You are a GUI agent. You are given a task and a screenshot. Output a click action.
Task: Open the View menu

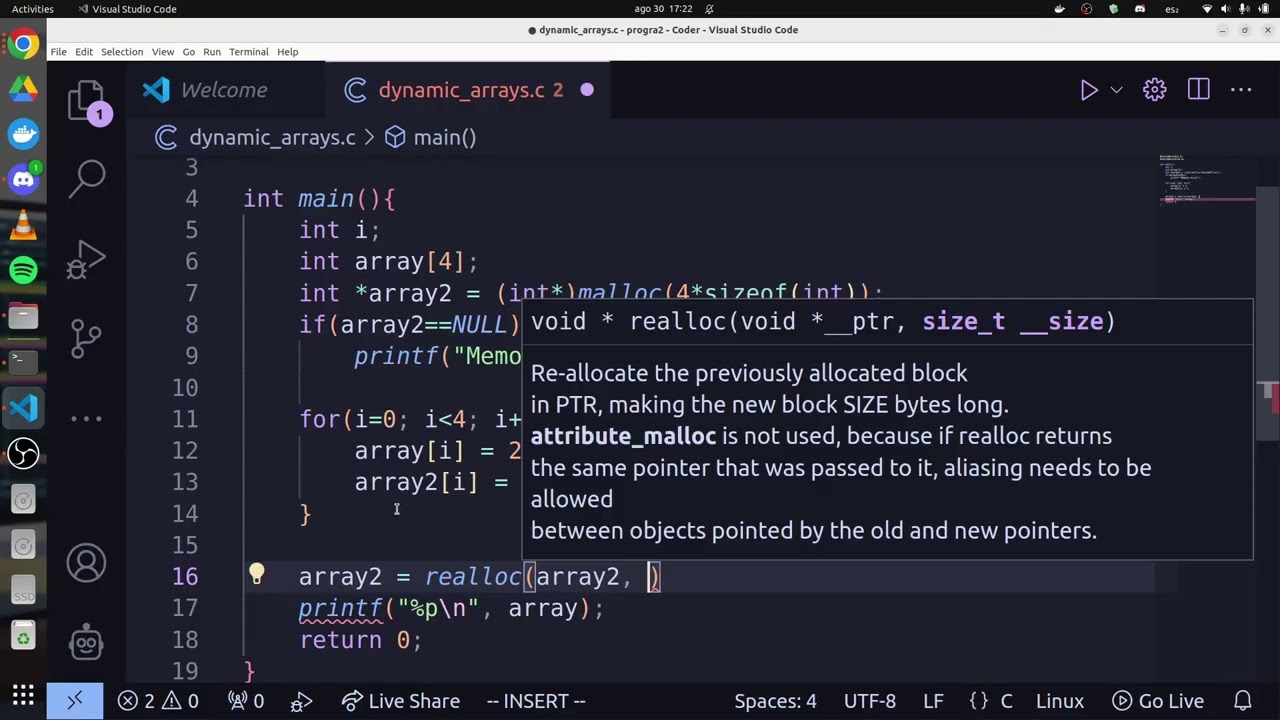coord(163,52)
